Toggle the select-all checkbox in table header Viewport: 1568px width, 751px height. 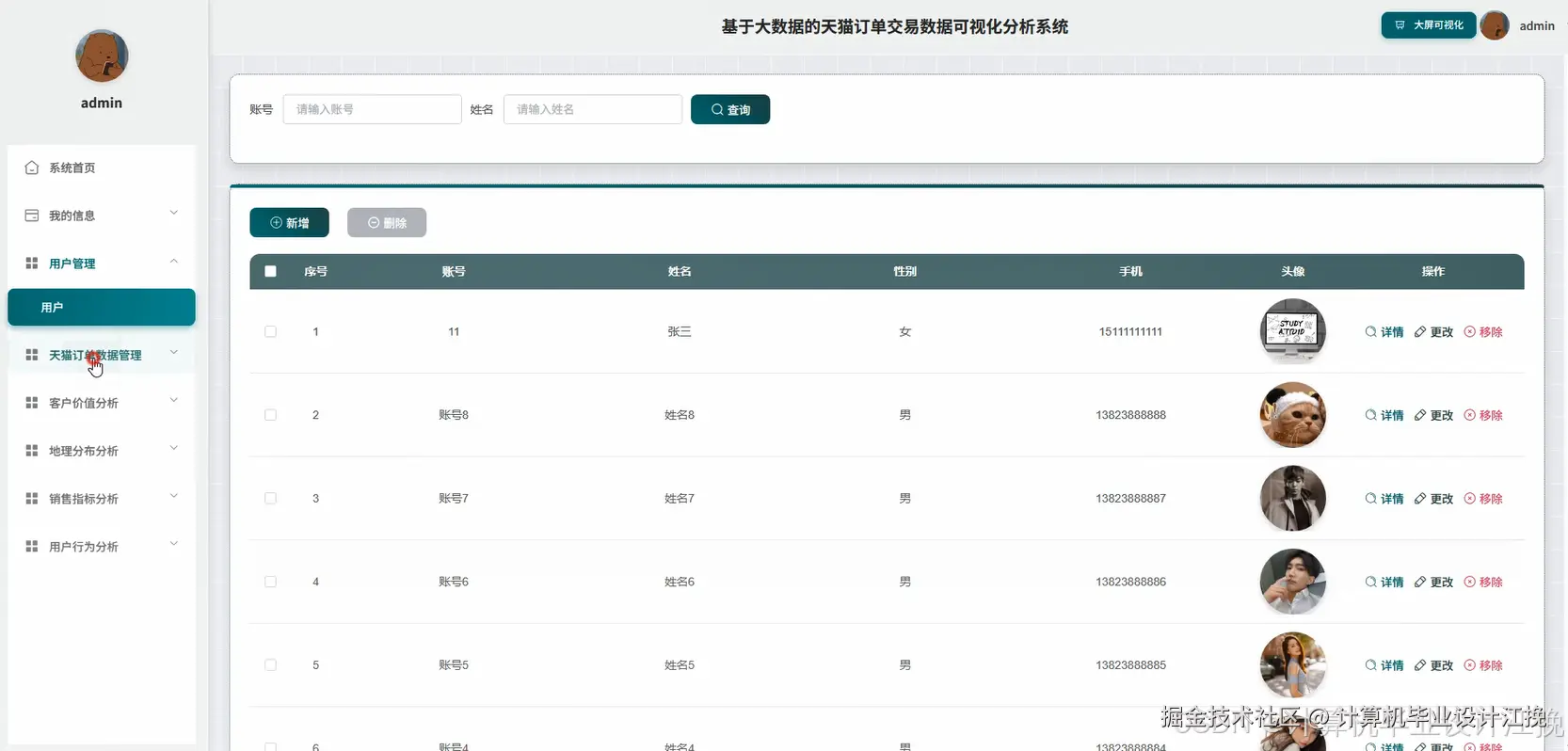(270, 271)
